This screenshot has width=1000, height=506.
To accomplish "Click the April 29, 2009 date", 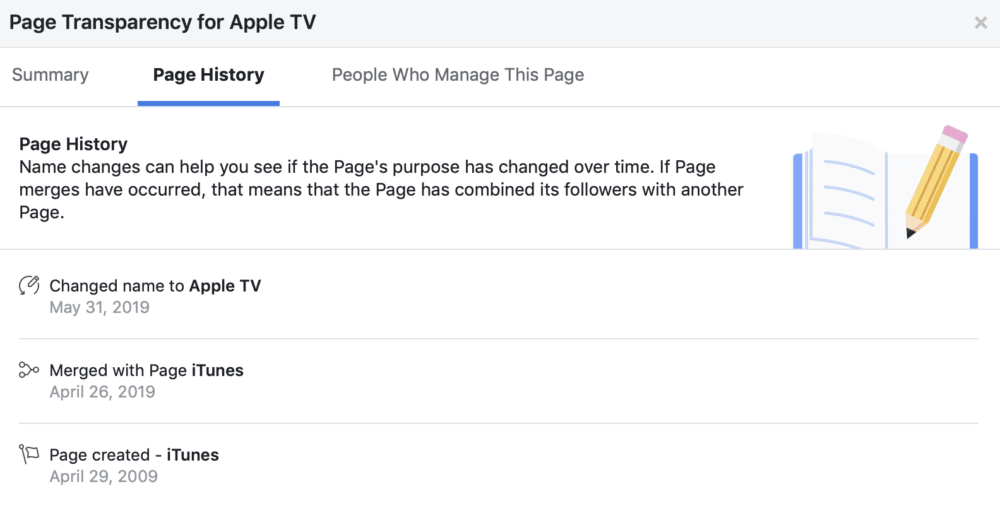I will click(x=103, y=477).
